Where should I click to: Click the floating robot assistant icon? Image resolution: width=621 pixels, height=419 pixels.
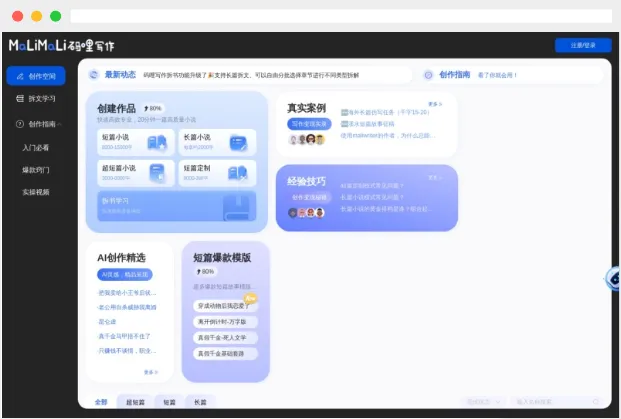click(x=613, y=278)
